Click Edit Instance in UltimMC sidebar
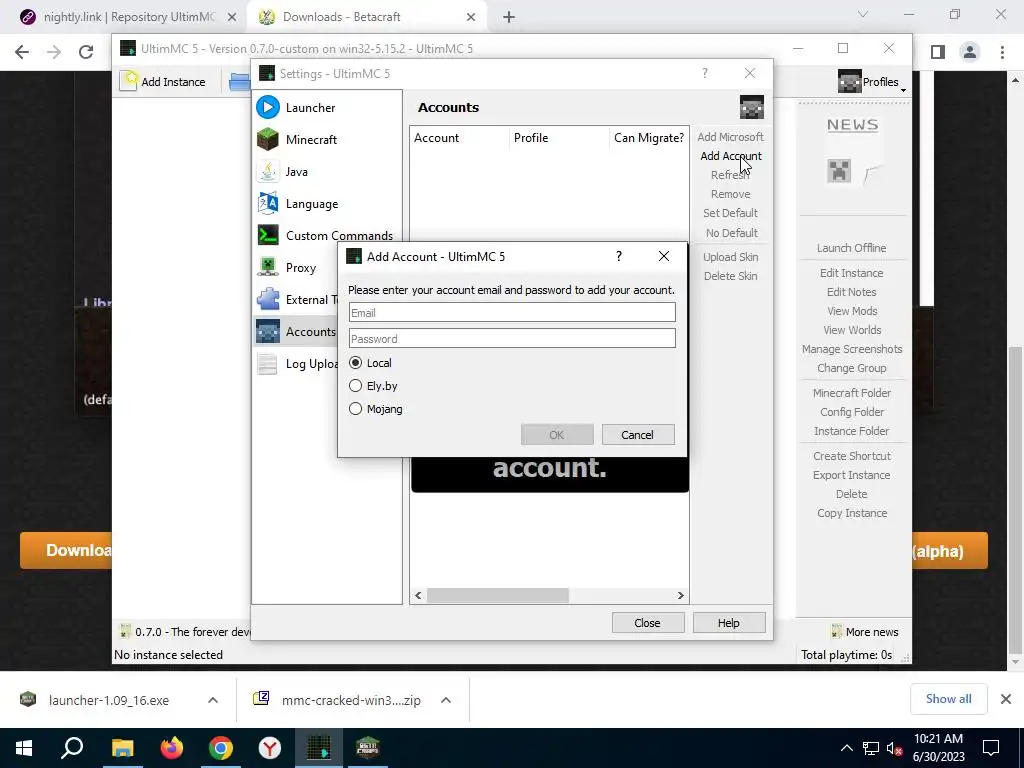The image size is (1024, 768). tap(852, 273)
